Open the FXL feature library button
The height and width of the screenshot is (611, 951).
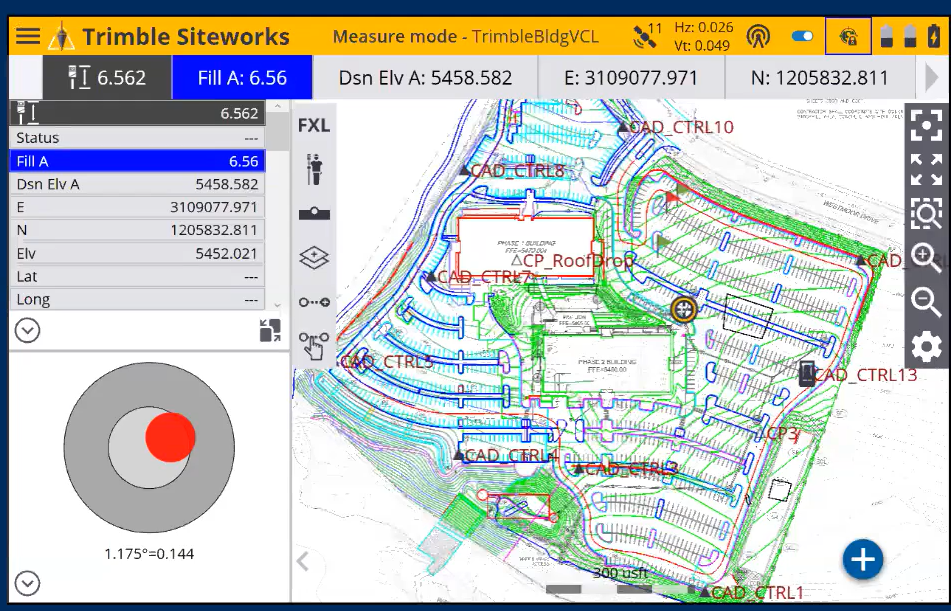pyautogui.click(x=314, y=125)
